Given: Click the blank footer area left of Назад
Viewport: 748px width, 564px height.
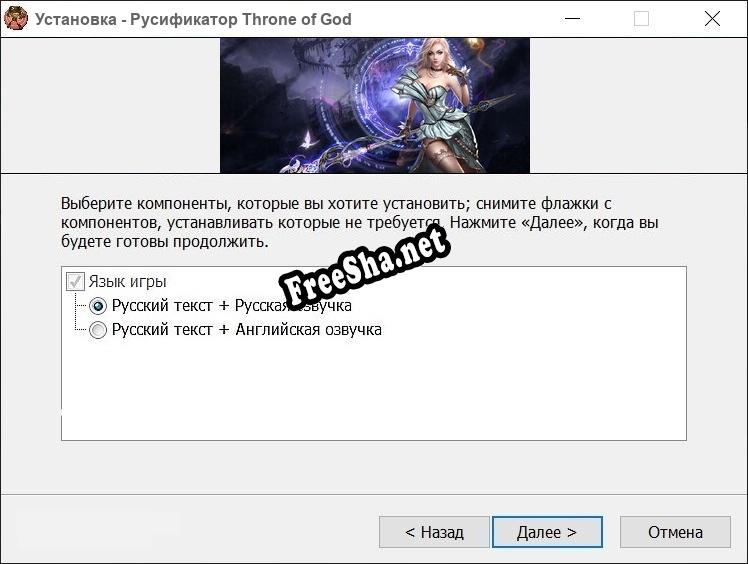Looking at the screenshot, I should (191, 532).
